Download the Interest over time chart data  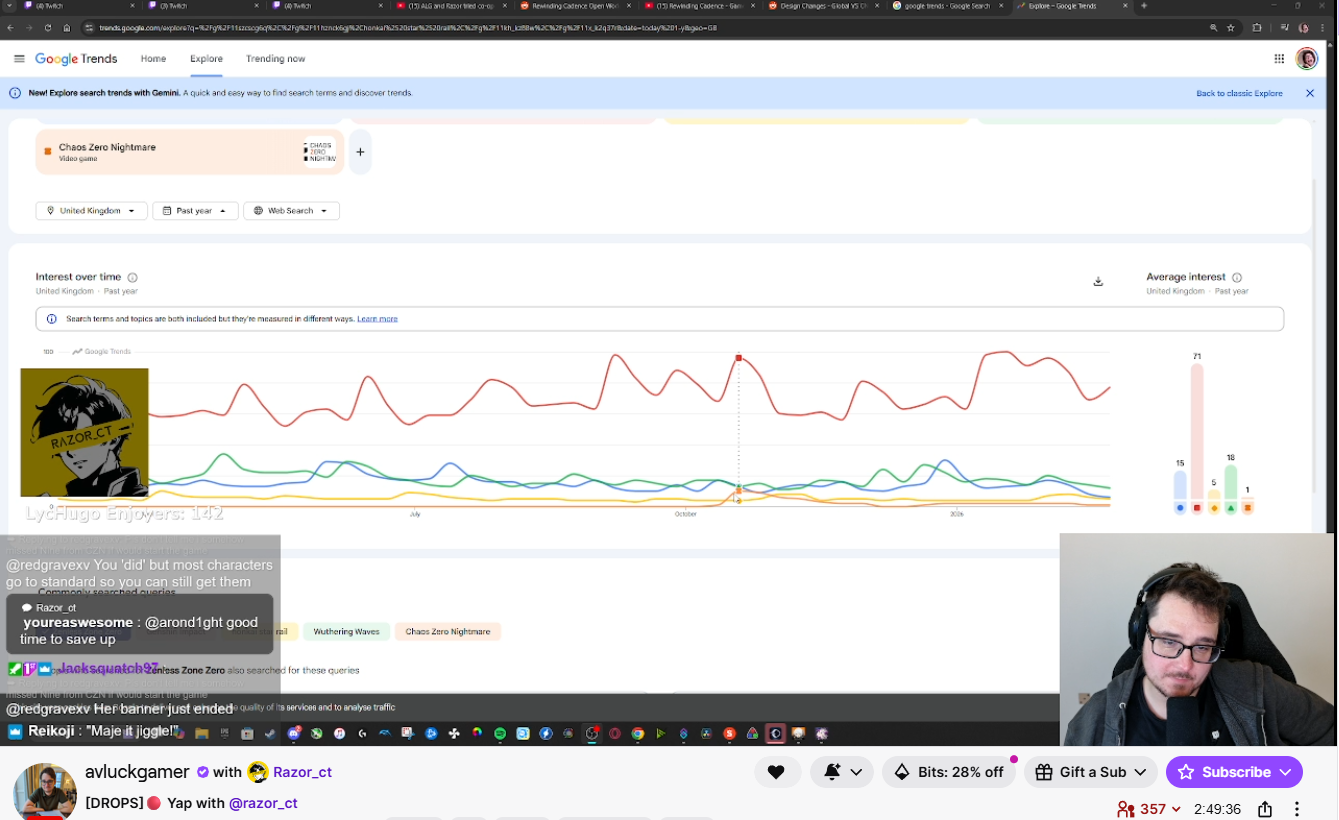click(x=1098, y=282)
